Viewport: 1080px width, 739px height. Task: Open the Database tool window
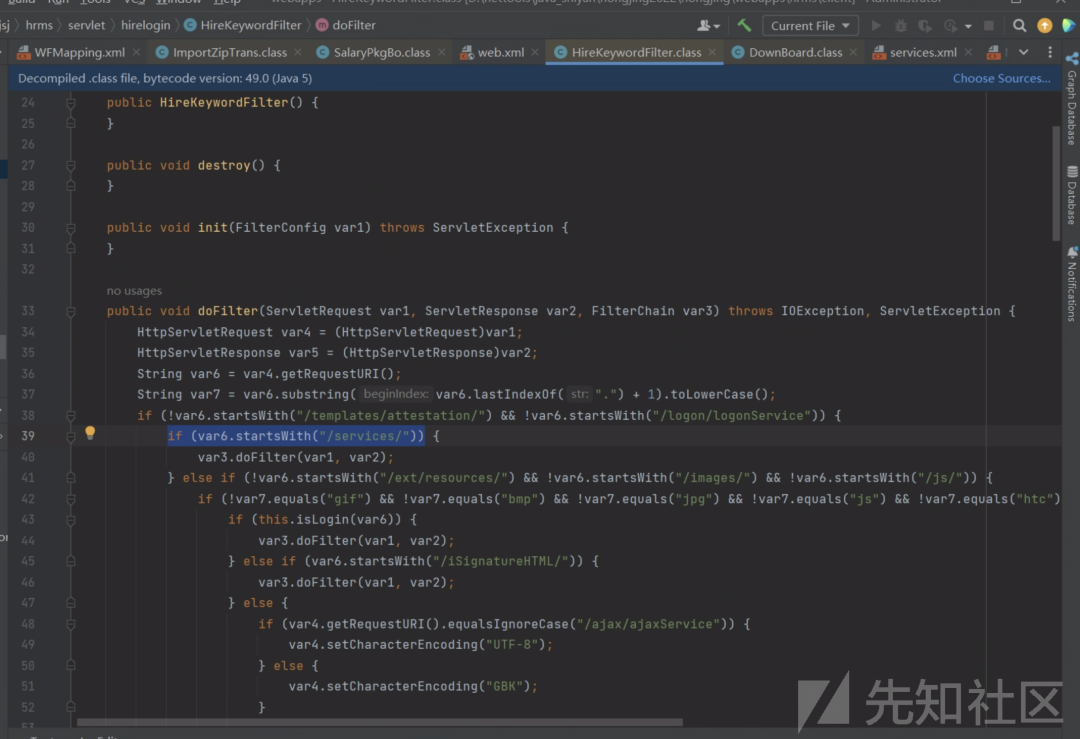coord(1072,196)
